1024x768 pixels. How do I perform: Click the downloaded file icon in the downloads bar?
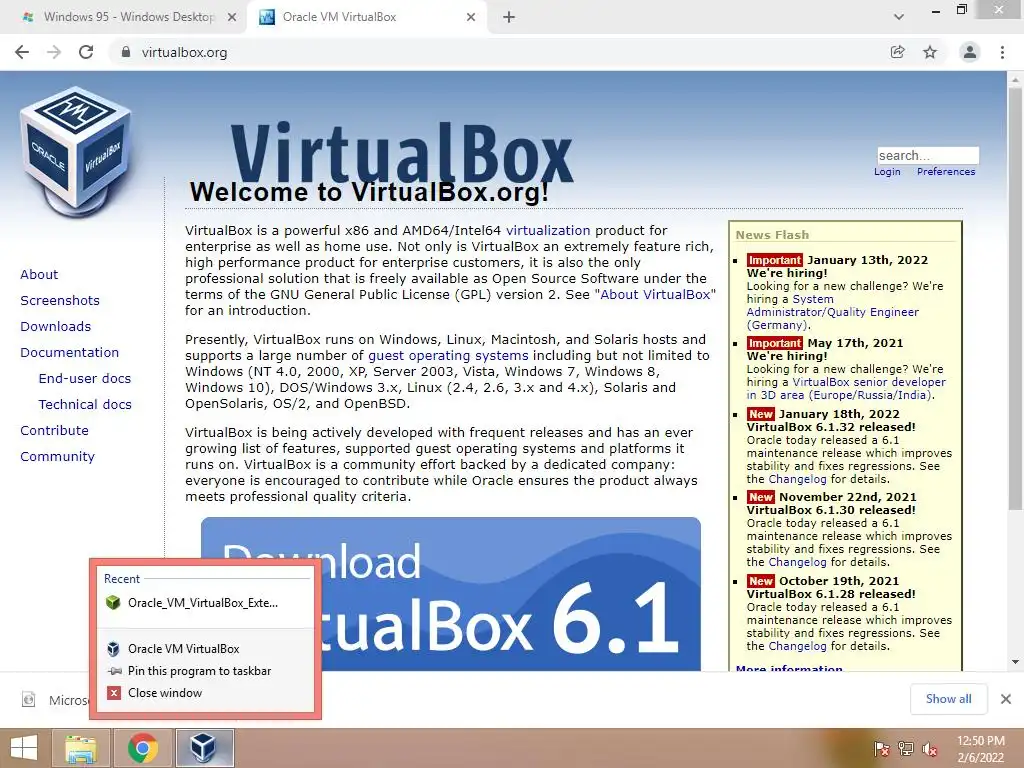(29, 699)
